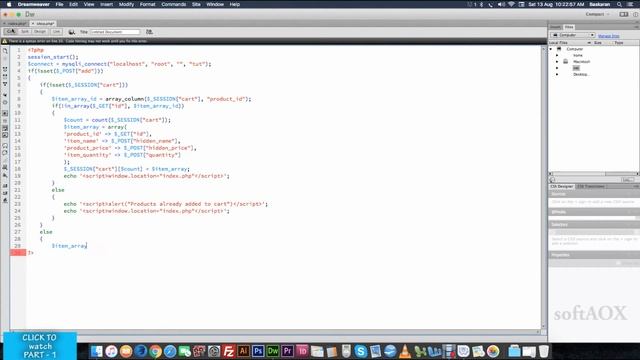Open Spotlight search in menu bar
The image size is (640, 360).
pyautogui.click(x=619, y=4)
